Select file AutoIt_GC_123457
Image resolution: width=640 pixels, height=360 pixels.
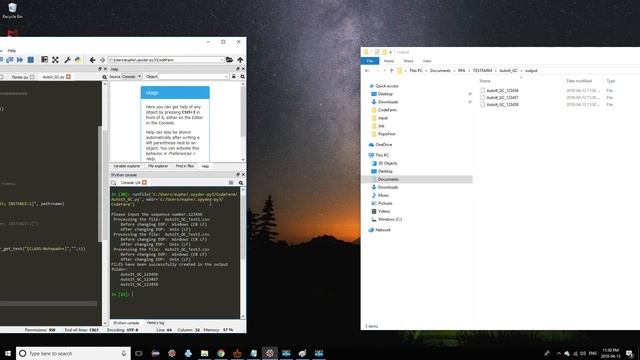pos(502,98)
